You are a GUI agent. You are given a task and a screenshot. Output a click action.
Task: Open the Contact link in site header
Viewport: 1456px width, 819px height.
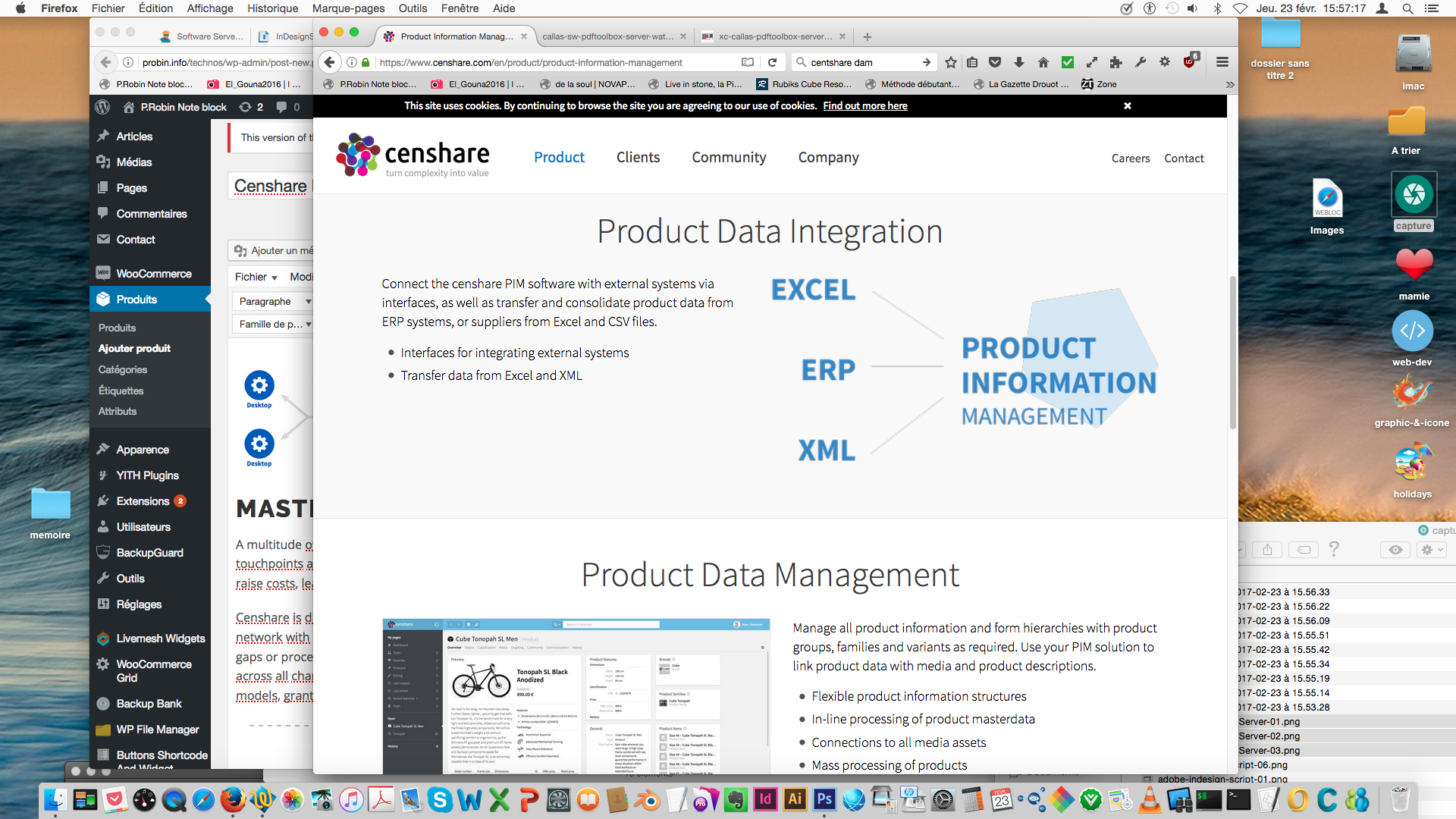pyautogui.click(x=1184, y=158)
